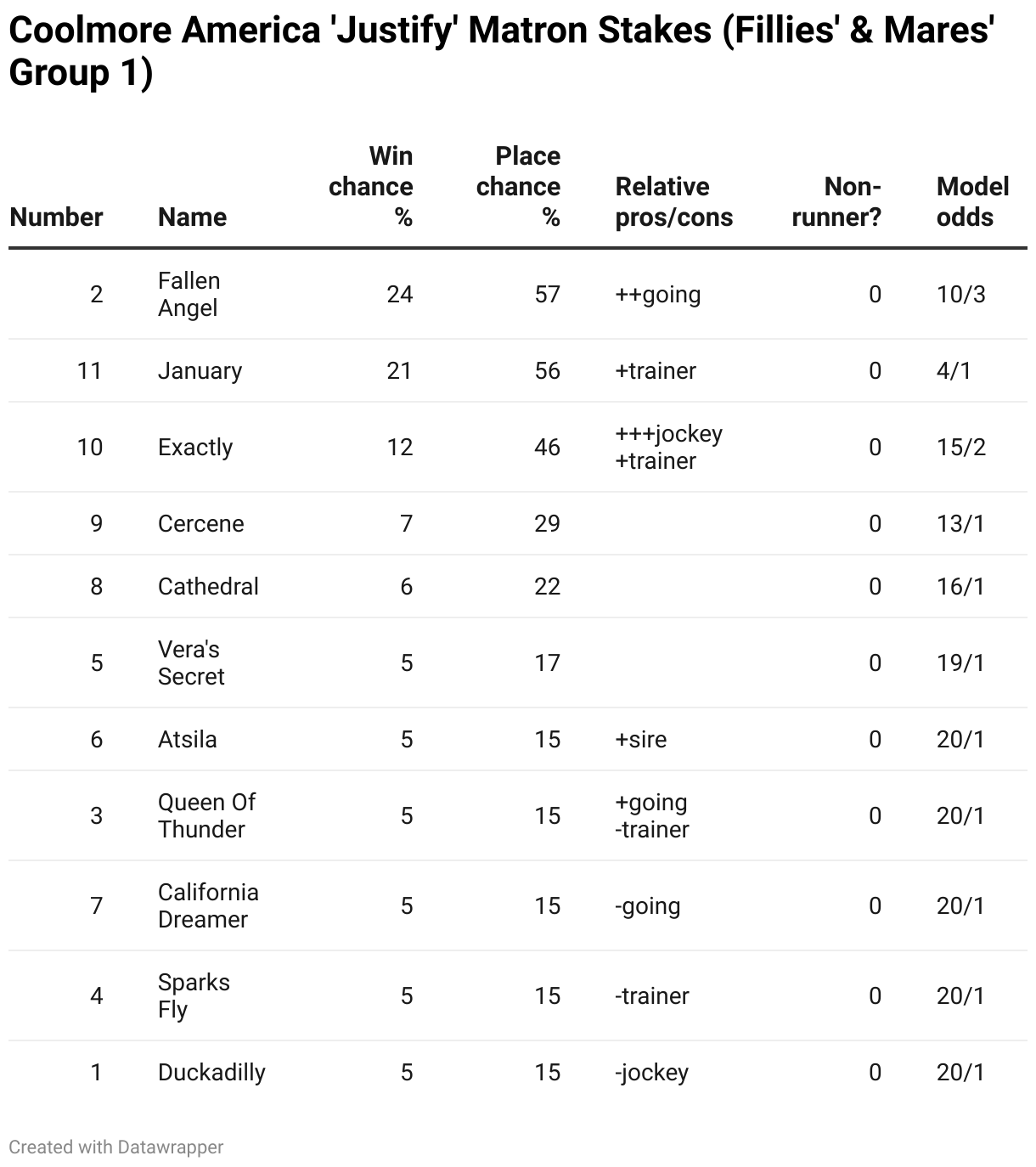This screenshot has width=1036, height=1167.
Task: Click the January row name
Action: [x=200, y=370]
